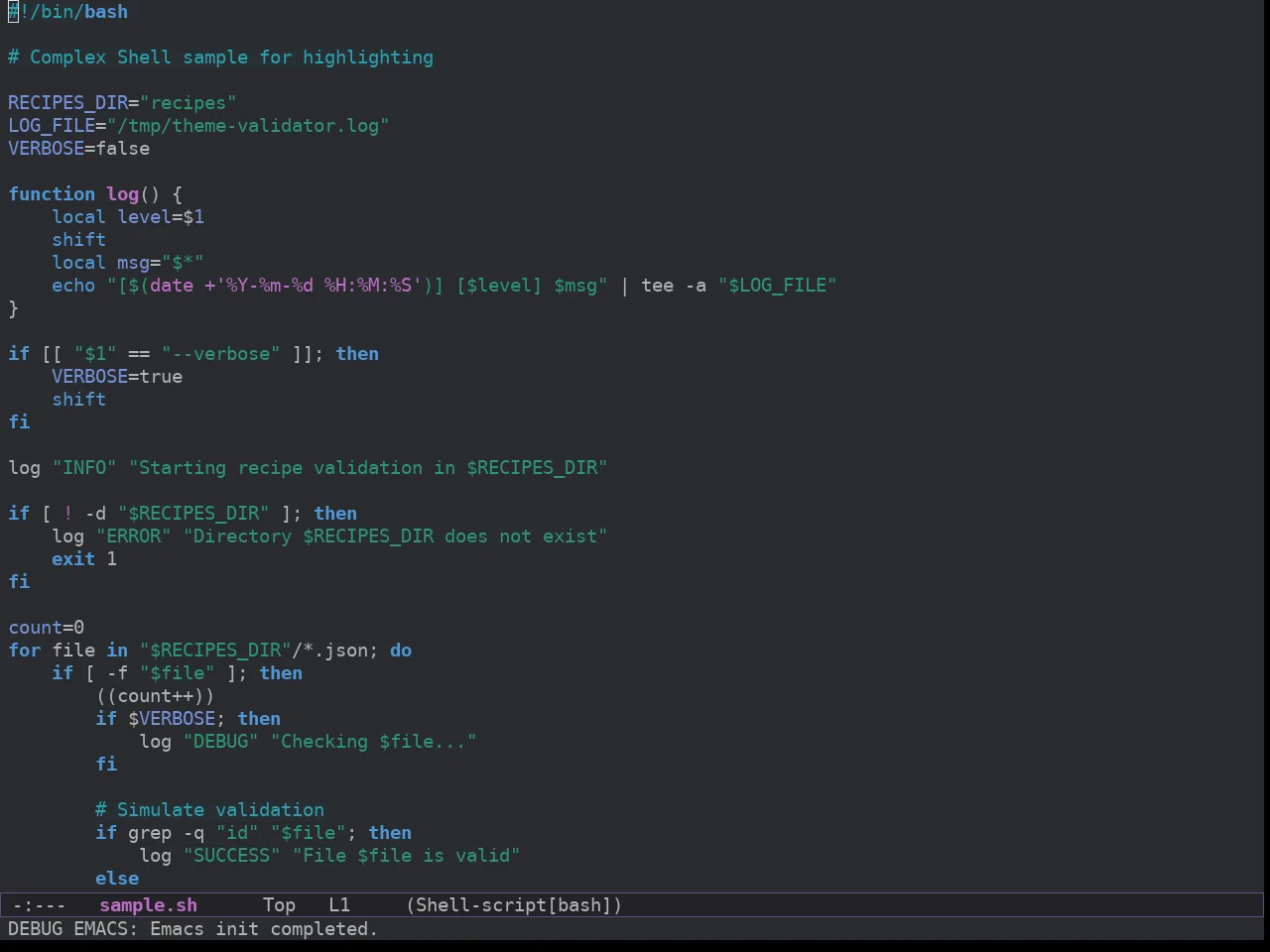Click the 'count=0' line

[47, 628]
